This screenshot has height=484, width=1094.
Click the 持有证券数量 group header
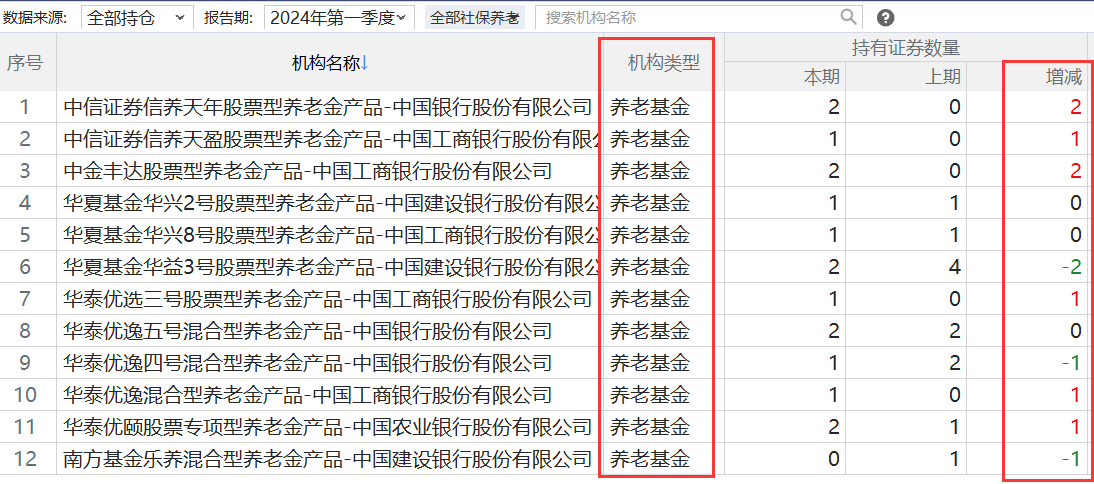tap(906, 47)
